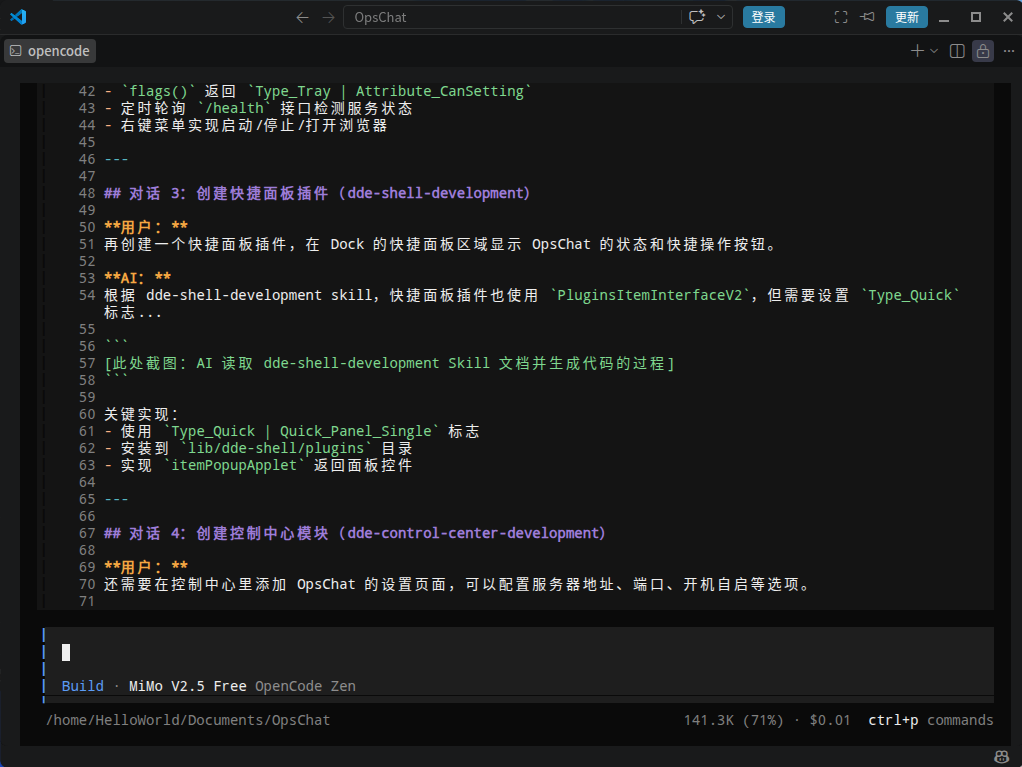
Task: Click the /home/HelloWorld/Documents/OpsChat path
Action: point(188,720)
